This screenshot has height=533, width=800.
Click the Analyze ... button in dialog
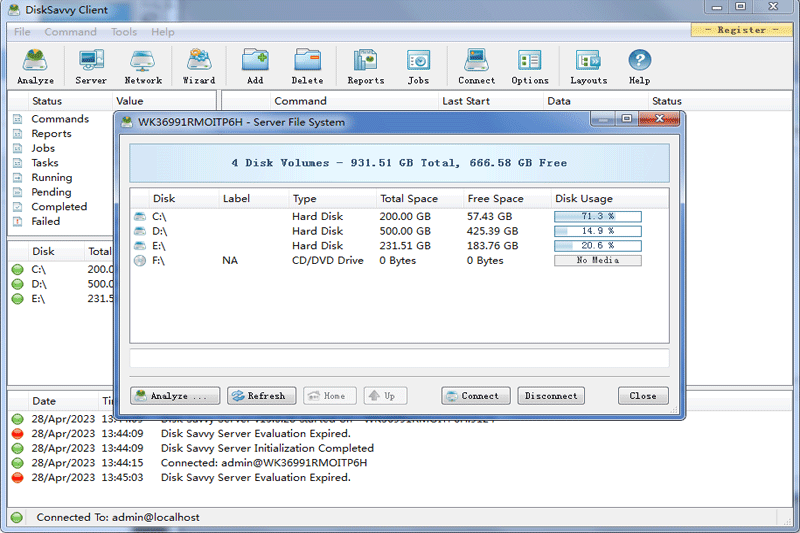click(x=175, y=396)
